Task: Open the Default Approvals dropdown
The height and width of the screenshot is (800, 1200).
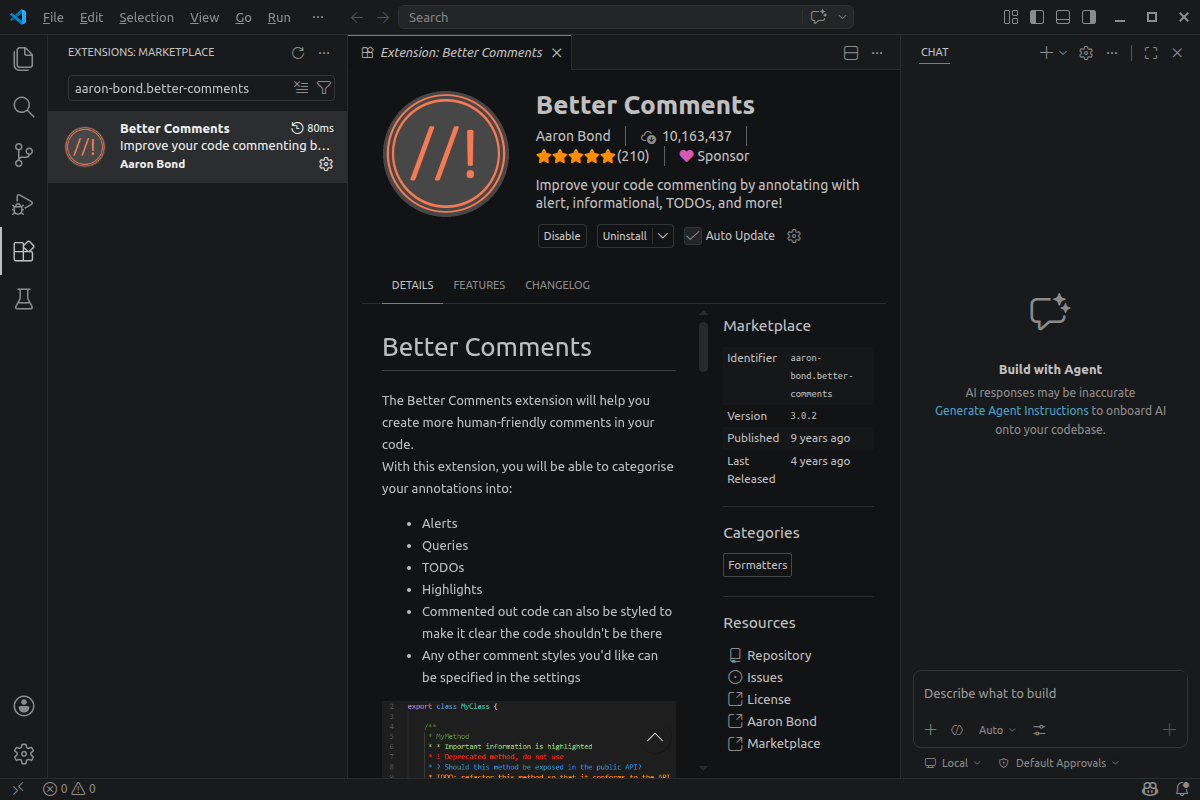Action: click(x=1059, y=763)
